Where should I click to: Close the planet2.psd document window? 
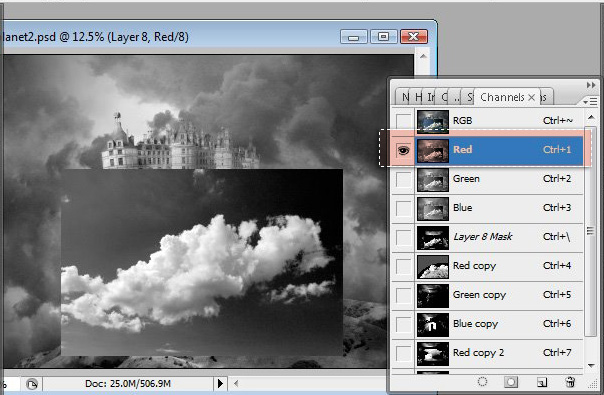point(414,37)
